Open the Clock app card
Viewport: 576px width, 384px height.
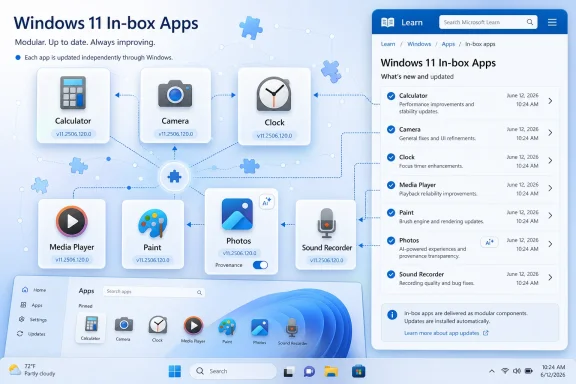tap(274, 106)
